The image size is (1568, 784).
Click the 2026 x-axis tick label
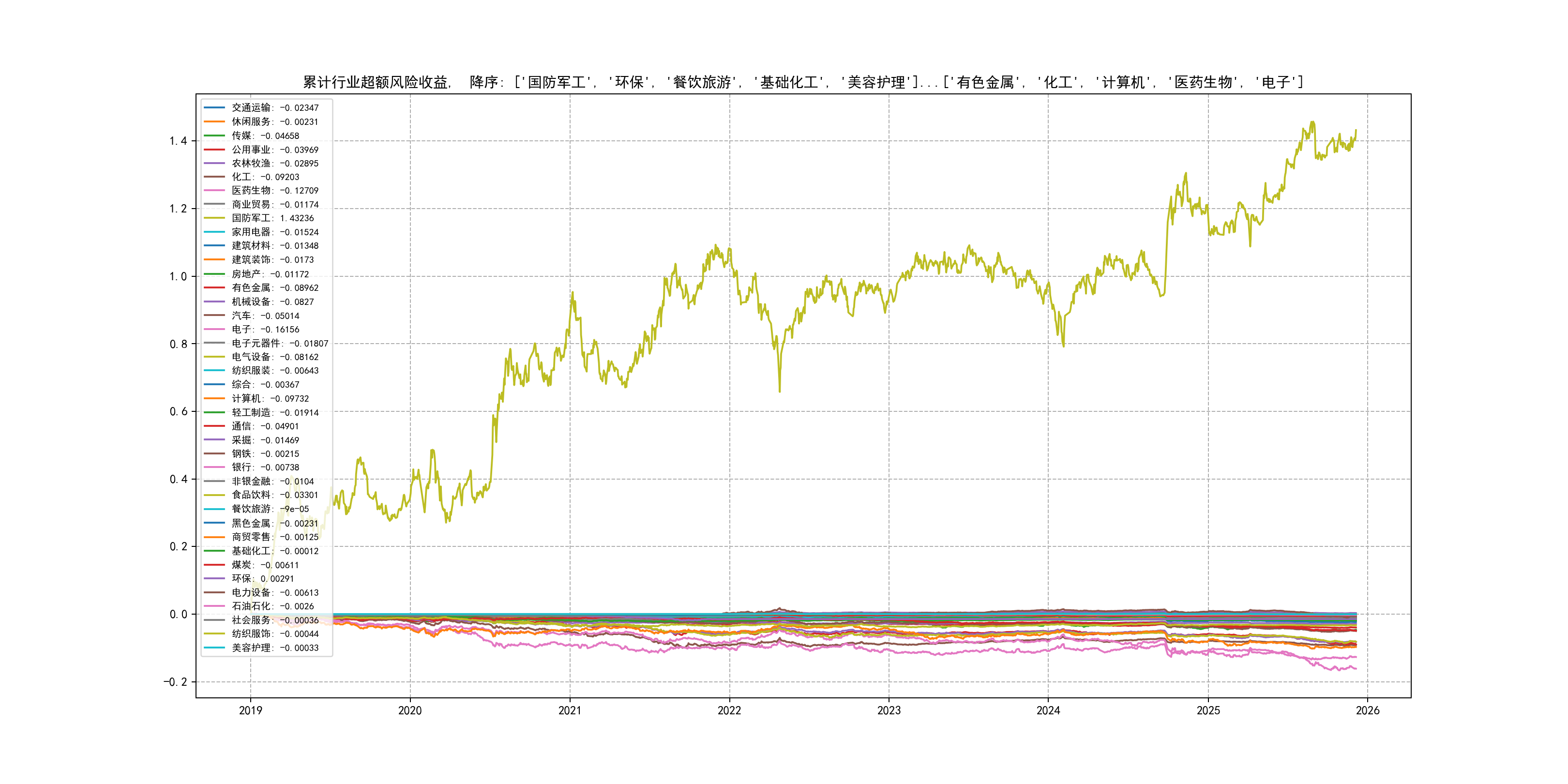(x=1367, y=710)
